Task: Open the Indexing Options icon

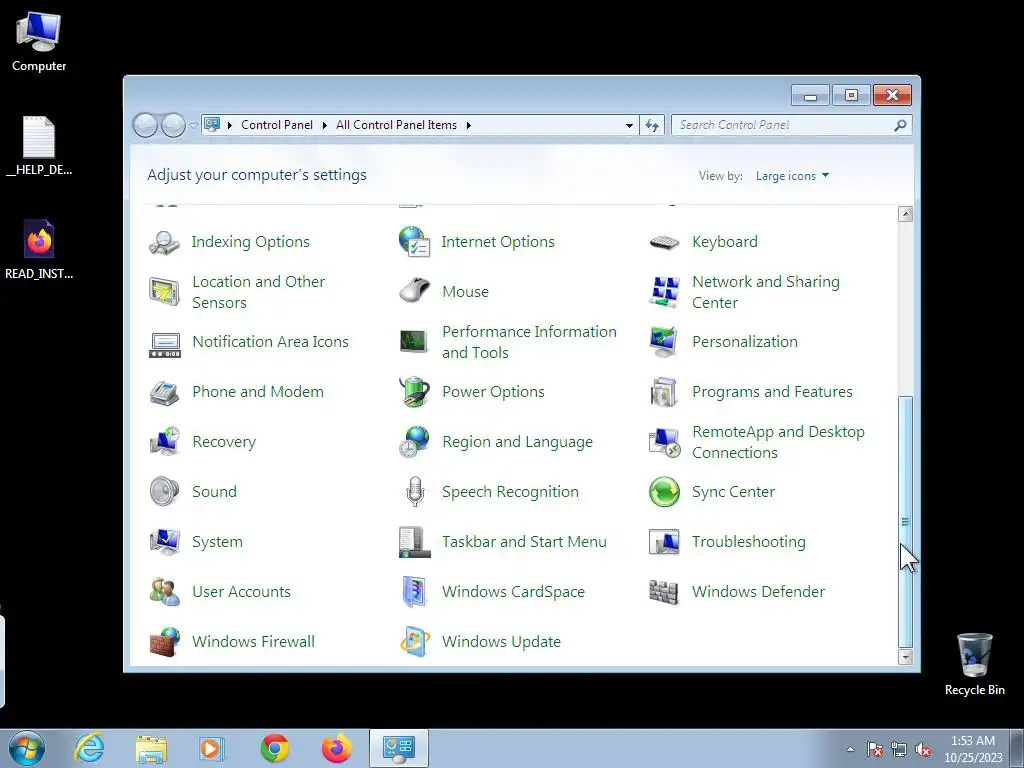Action: coord(164,242)
